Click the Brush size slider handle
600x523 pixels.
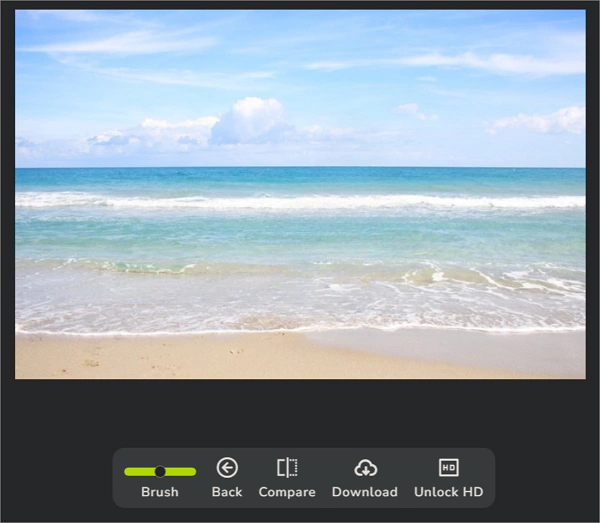tap(160, 472)
